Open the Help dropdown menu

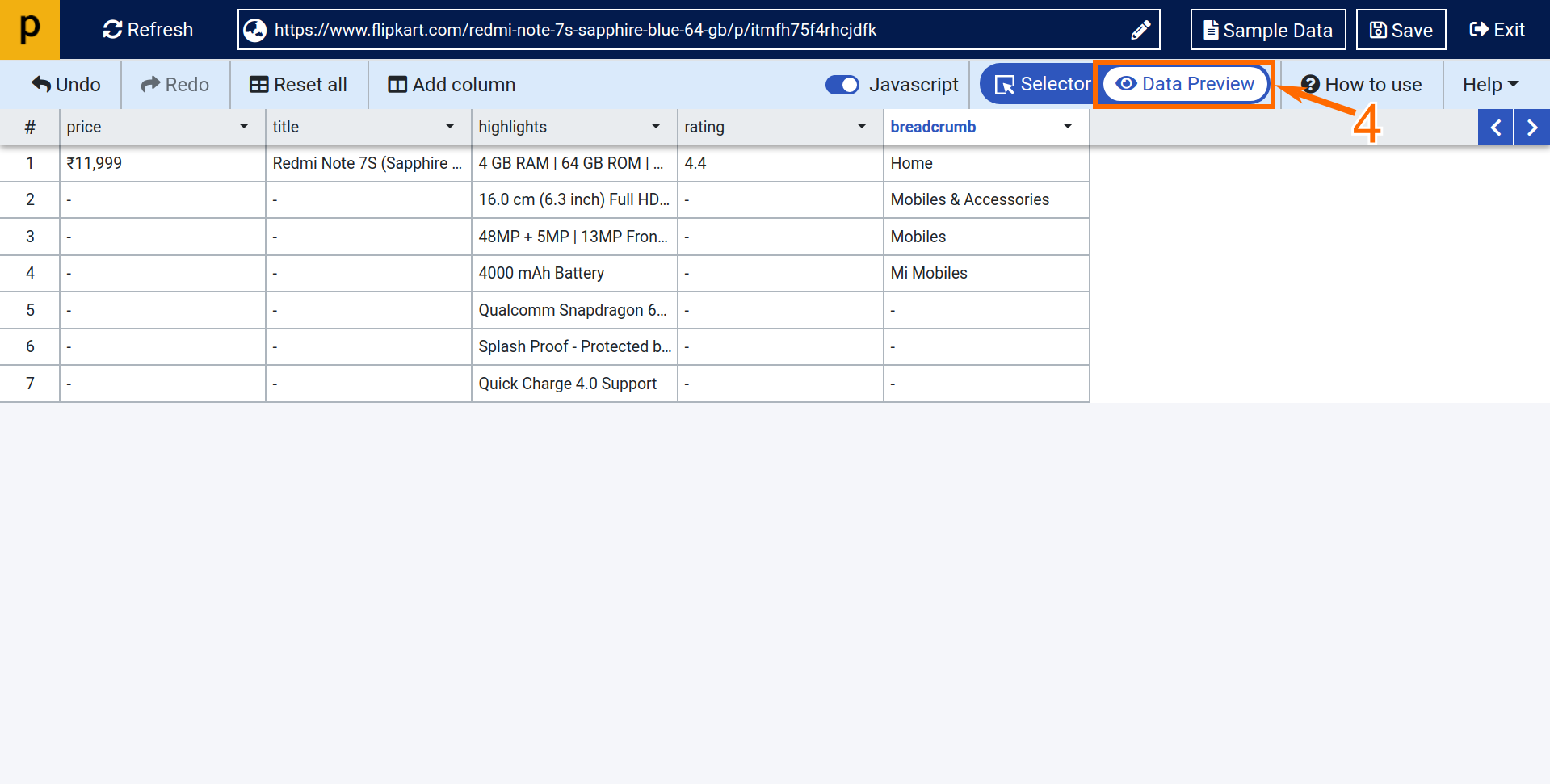click(1490, 85)
